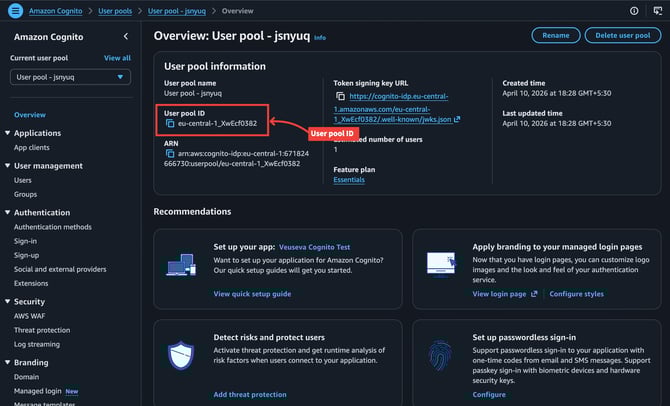Click the info circle icon in top bar
Viewport: 670px width, 406px height.
click(x=634, y=11)
